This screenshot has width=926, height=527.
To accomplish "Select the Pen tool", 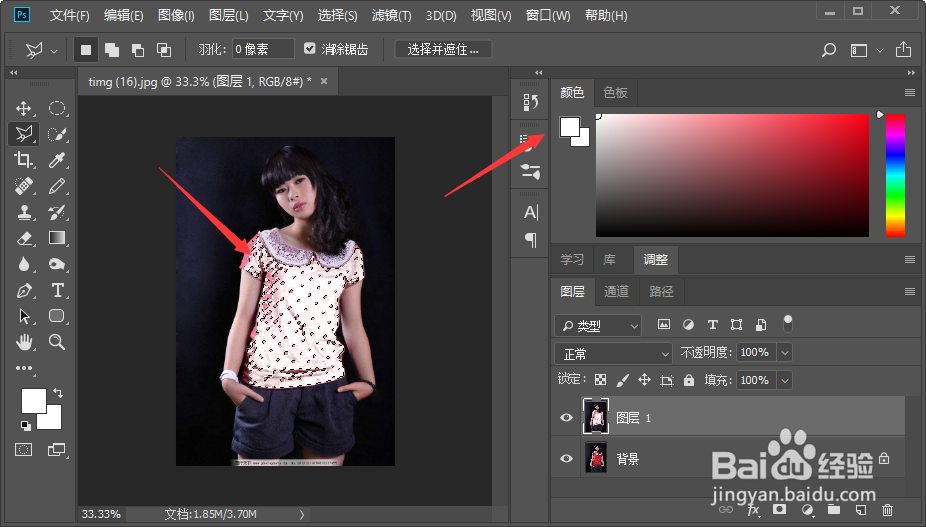I will [x=24, y=290].
